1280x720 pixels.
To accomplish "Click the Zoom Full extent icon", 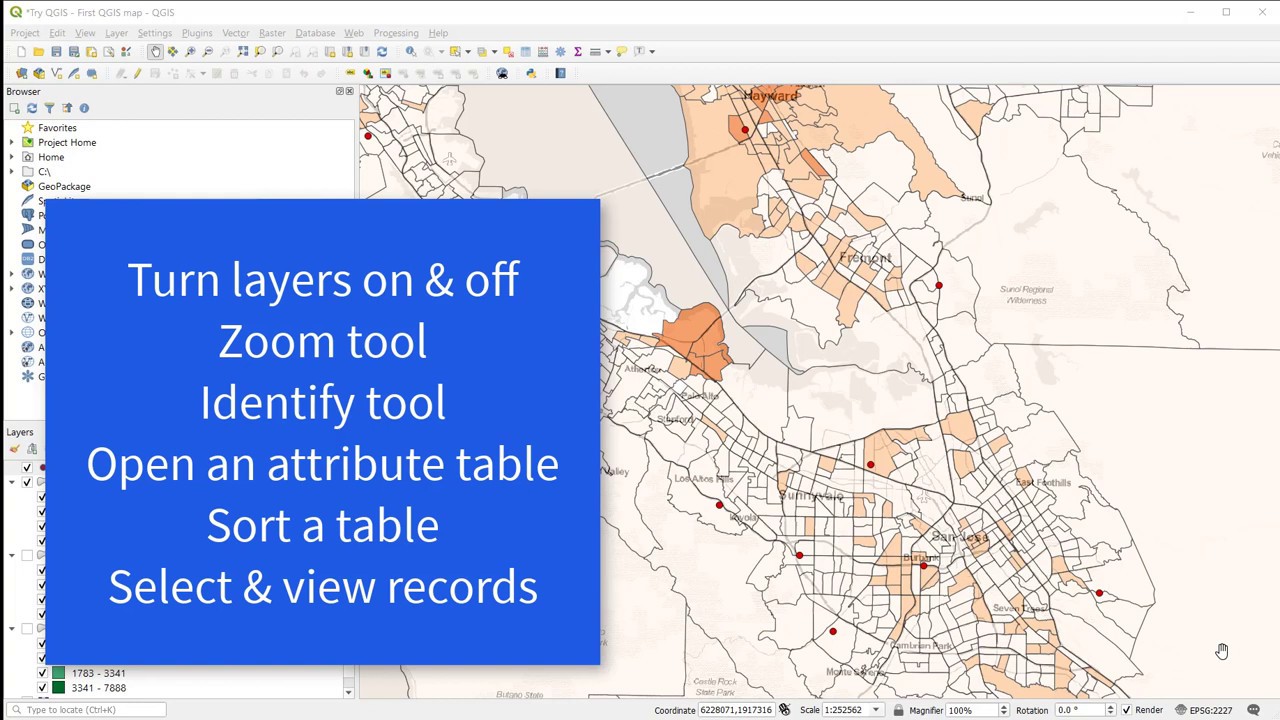I will (243, 51).
